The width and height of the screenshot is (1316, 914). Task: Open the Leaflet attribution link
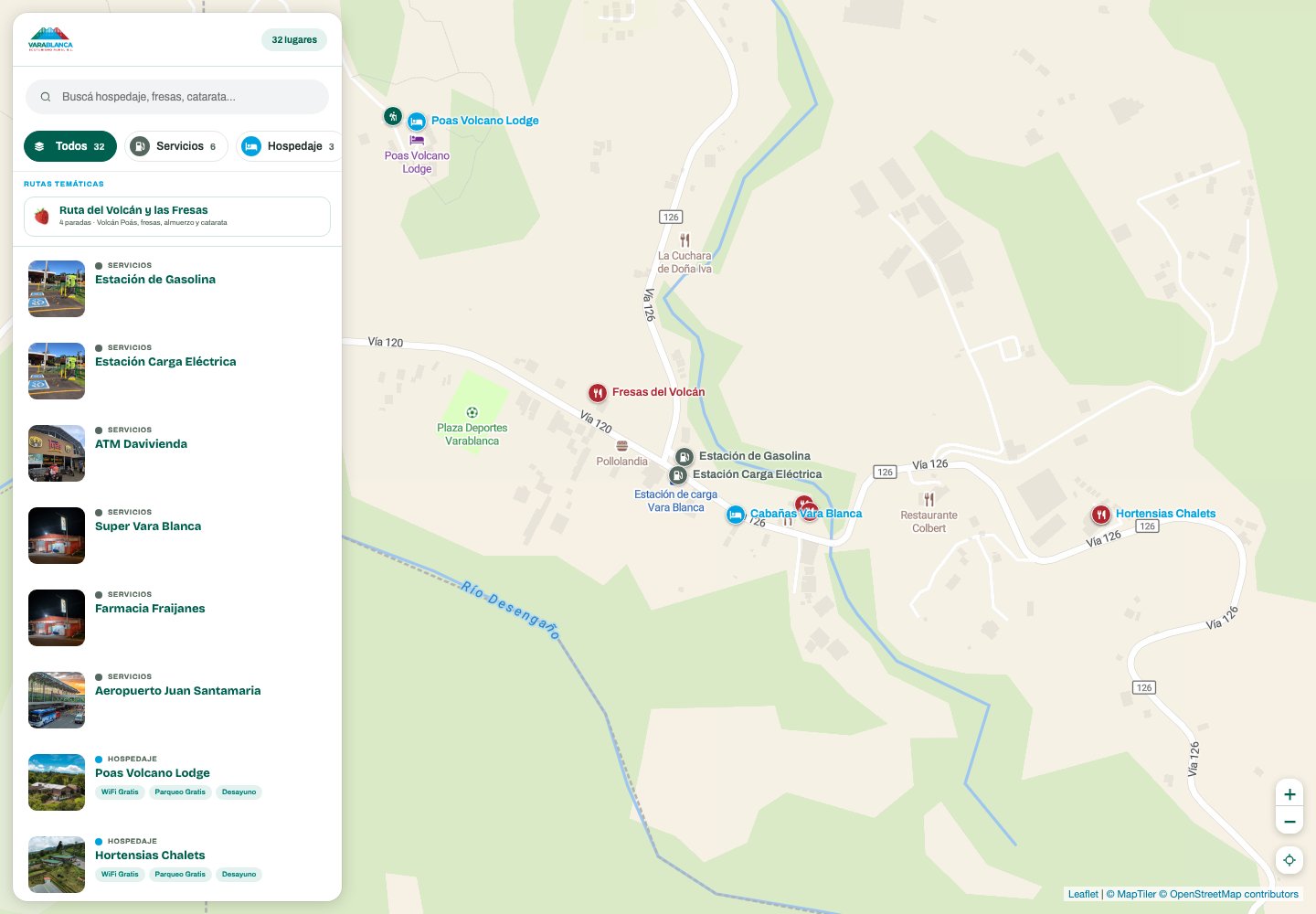(x=1083, y=894)
